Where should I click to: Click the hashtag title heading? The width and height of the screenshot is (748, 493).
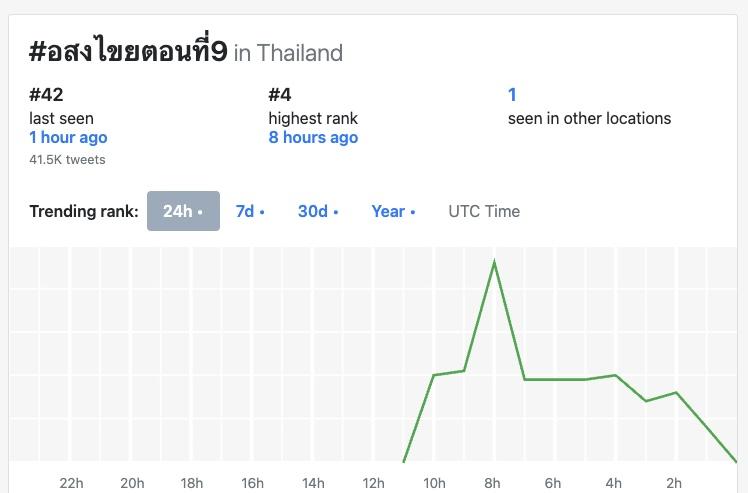(127, 52)
